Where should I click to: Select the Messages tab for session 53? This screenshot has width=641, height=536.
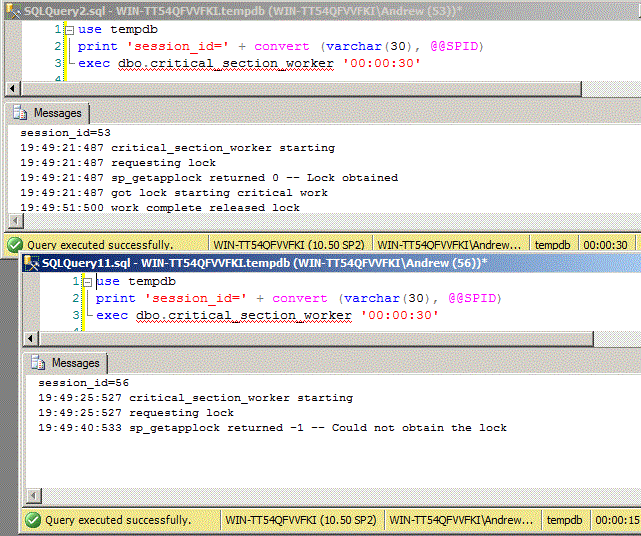pyautogui.click(x=48, y=114)
